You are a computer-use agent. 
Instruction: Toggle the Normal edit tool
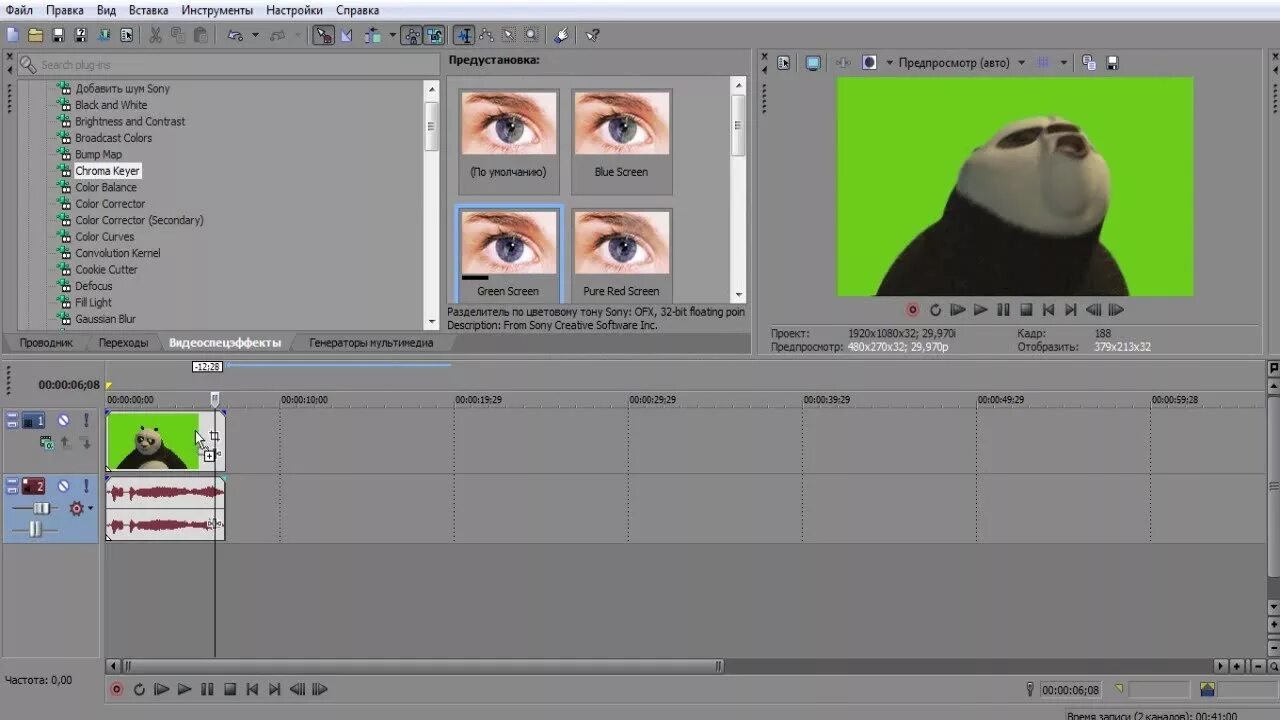coord(464,35)
